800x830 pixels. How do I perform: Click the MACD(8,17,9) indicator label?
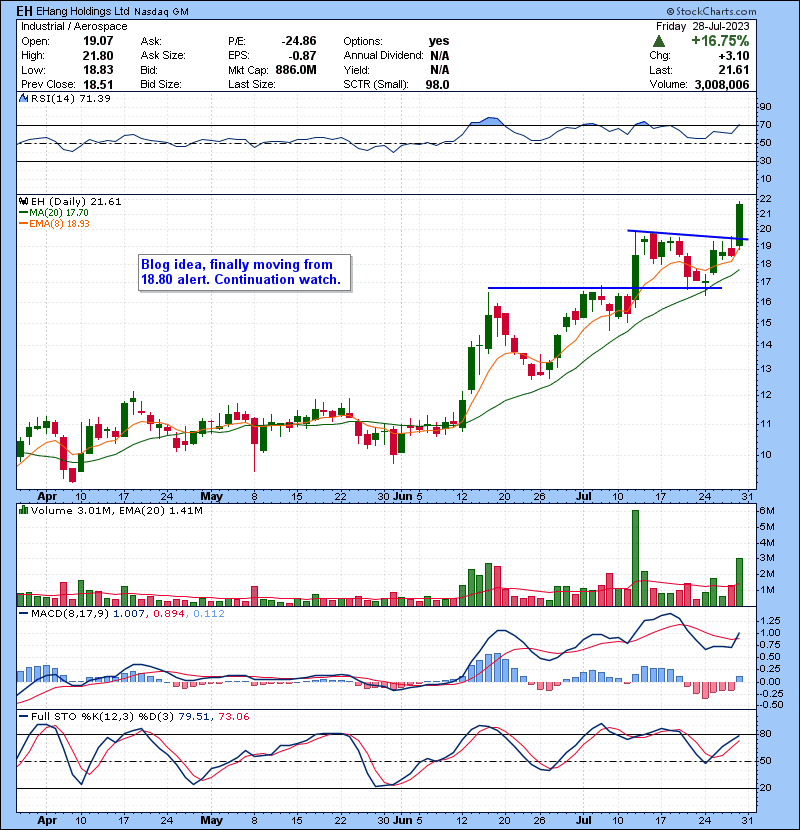pos(71,614)
